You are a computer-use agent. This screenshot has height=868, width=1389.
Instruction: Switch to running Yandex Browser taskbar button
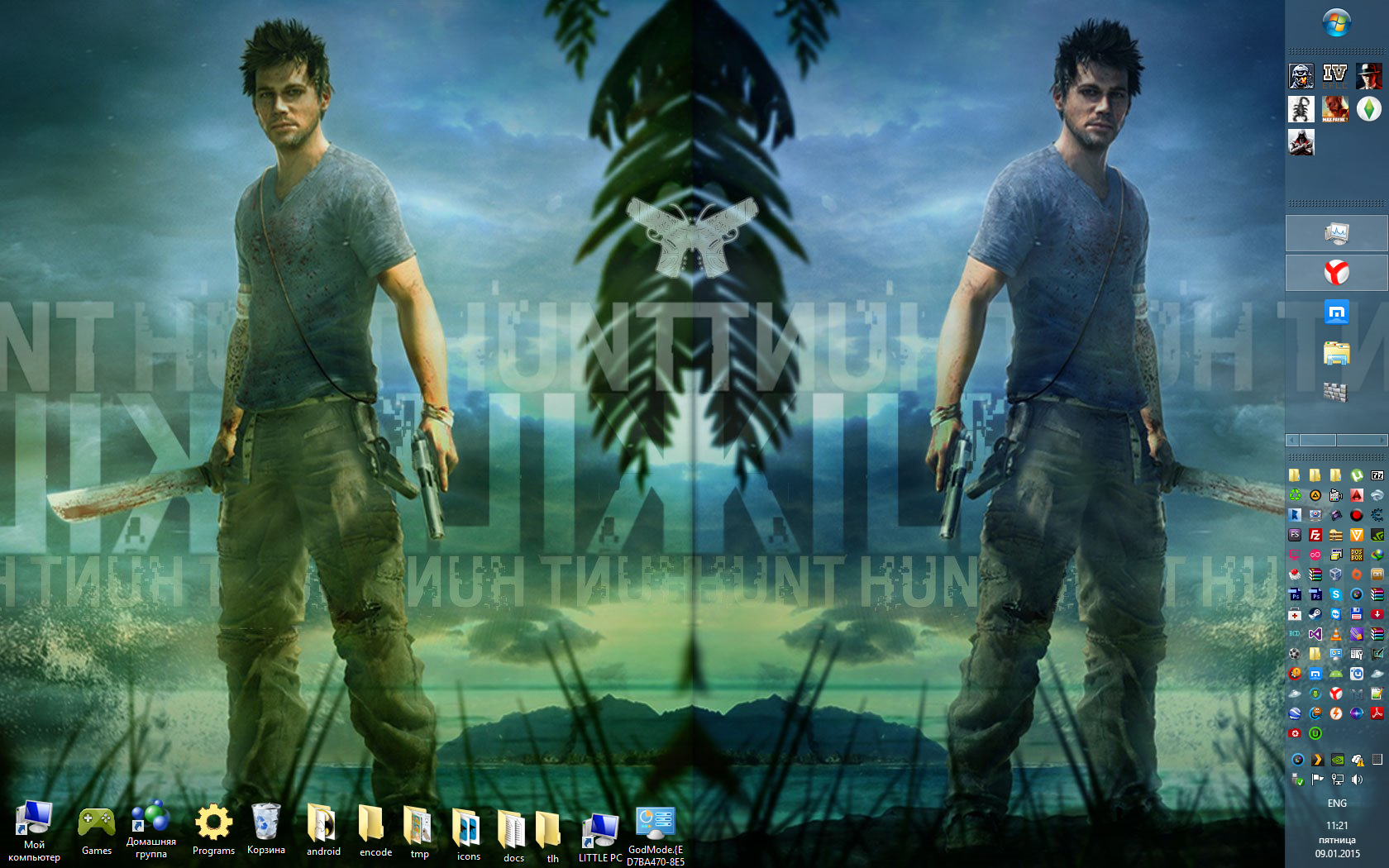click(1337, 272)
